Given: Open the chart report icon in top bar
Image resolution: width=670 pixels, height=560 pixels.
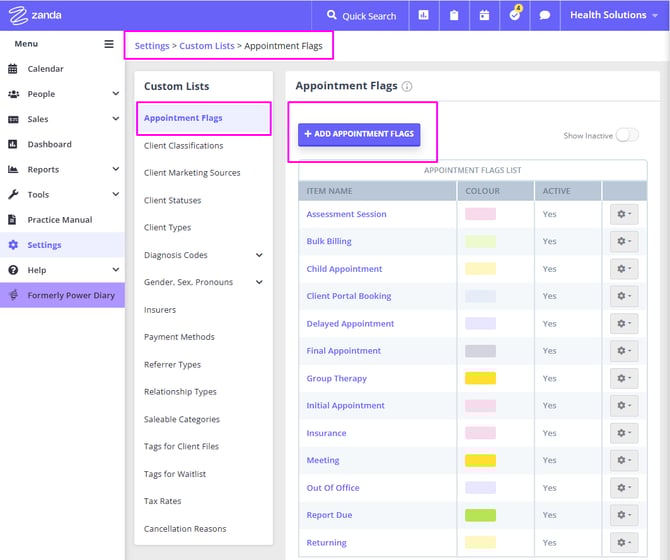Looking at the screenshot, I should pyautogui.click(x=424, y=15).
